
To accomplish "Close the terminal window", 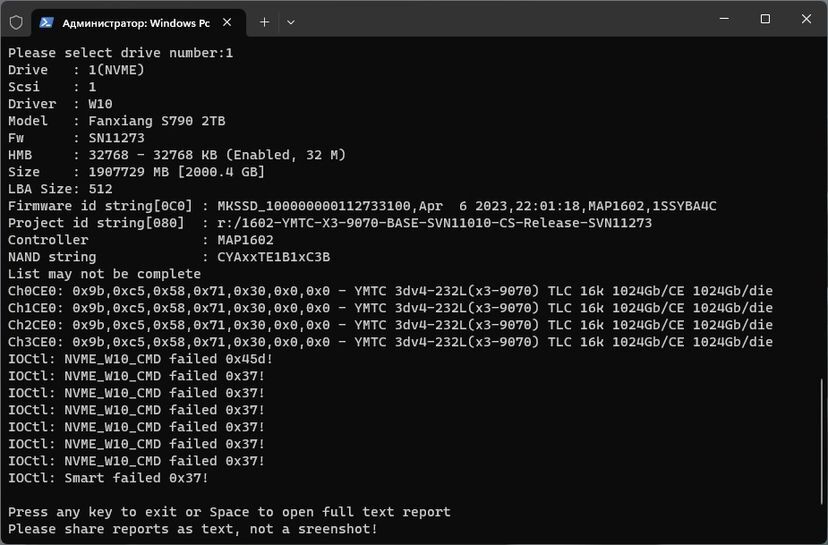I will (x=806, y=19).
